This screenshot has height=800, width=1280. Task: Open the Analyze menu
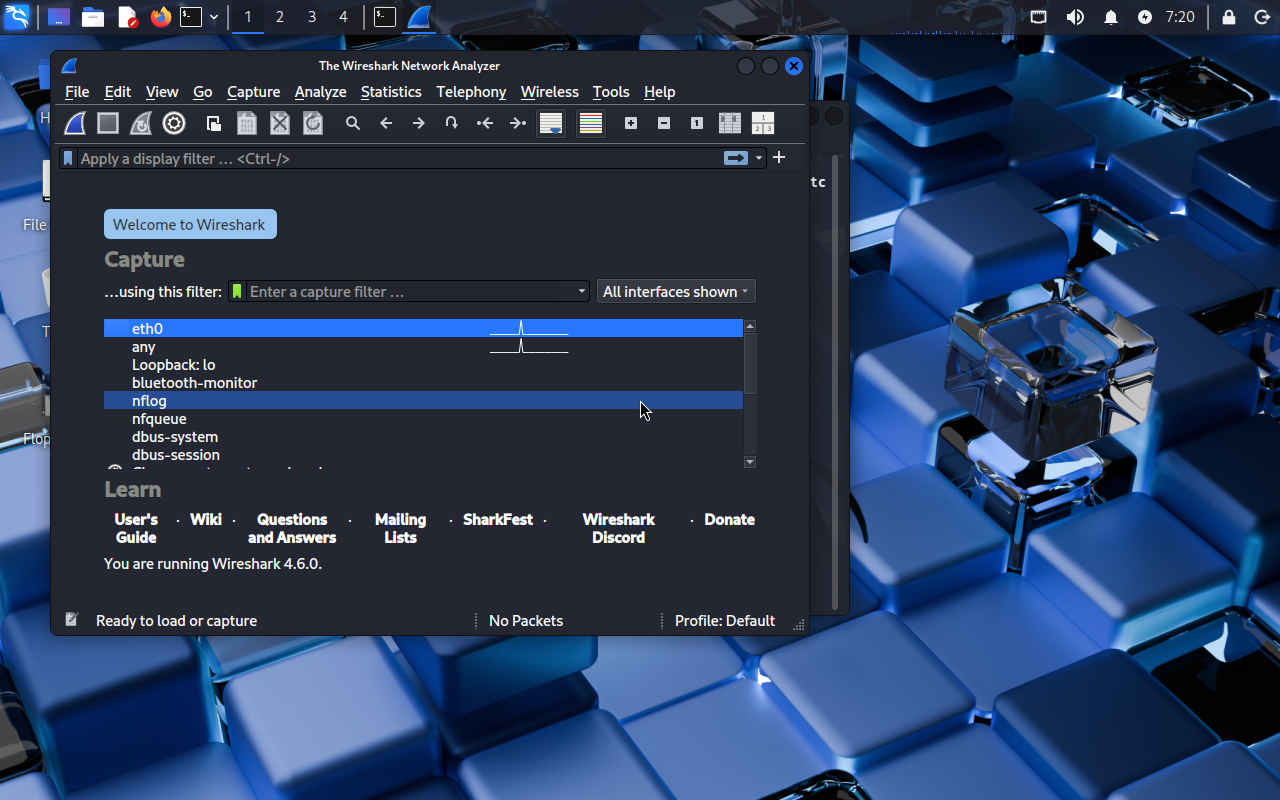point(320,92)
